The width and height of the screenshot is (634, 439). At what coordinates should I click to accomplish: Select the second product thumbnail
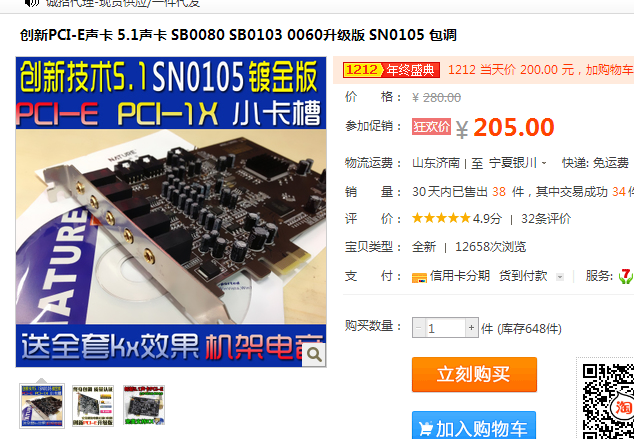click(x=93, y=405)
